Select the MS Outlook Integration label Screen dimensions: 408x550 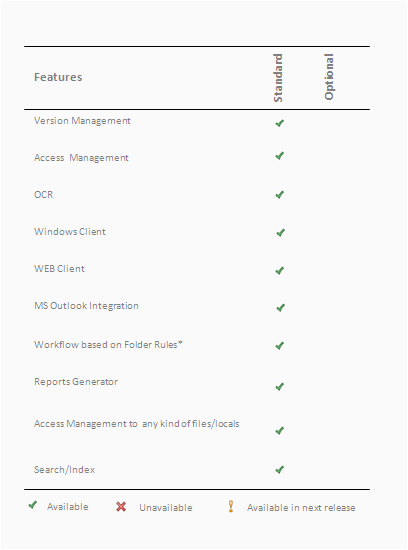coord(86,306)
